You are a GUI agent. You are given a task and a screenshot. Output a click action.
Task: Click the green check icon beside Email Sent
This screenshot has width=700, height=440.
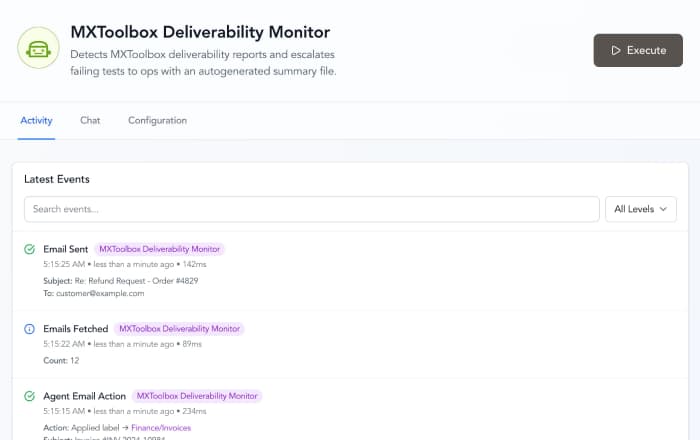pos(30,249)
